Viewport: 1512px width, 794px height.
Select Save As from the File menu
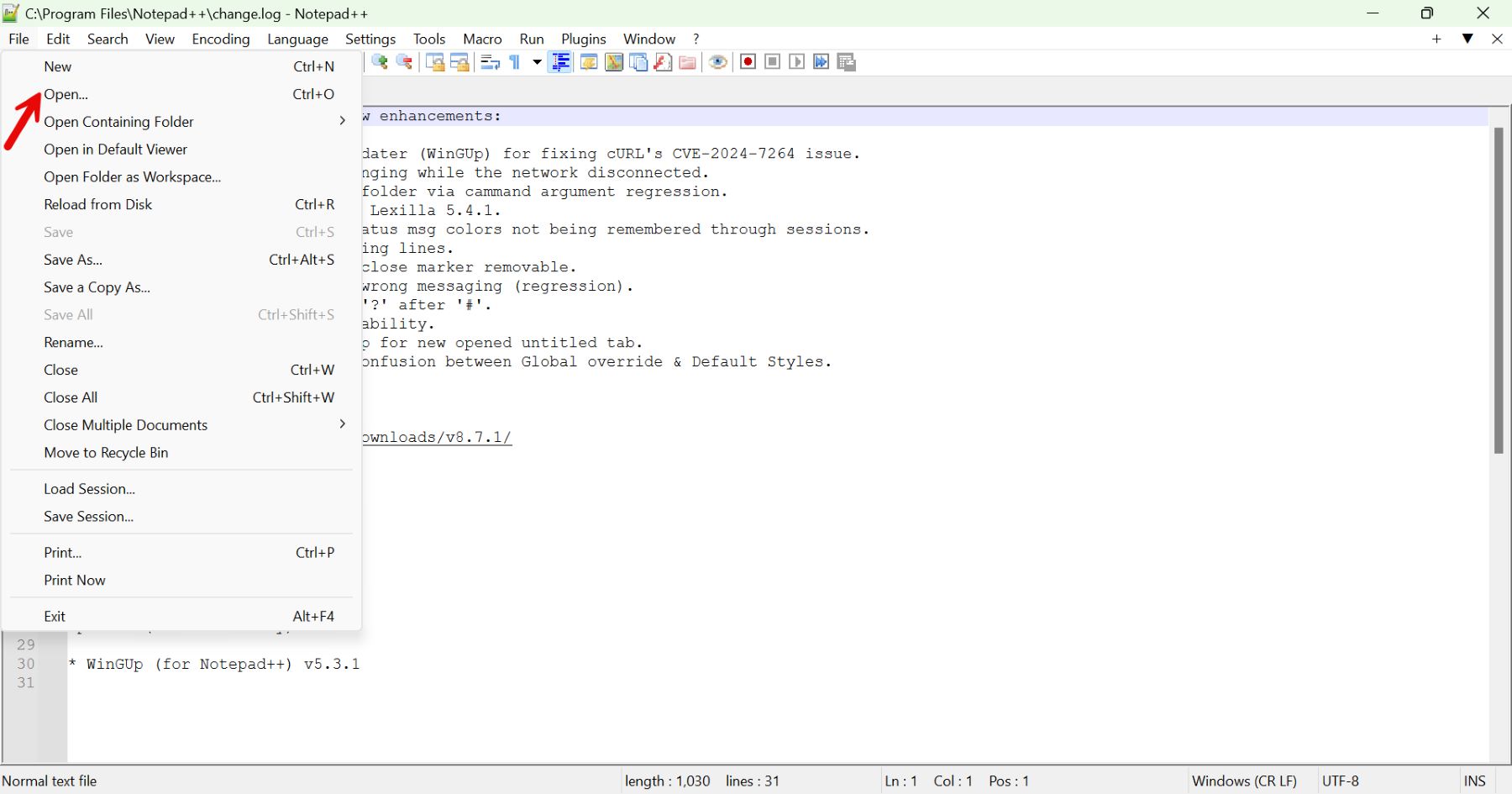(72, 260)
